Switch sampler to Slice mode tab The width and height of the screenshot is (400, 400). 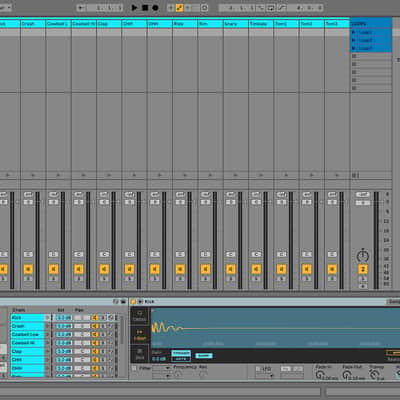[140, 354]
